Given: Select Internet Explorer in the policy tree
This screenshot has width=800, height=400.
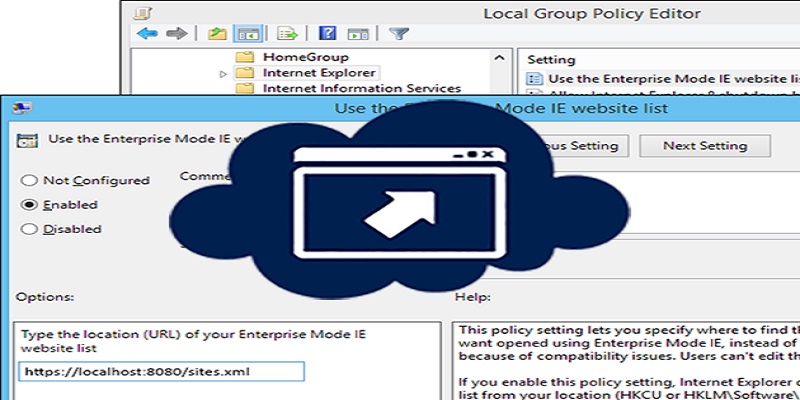Looking at the screenshot, I should (319, 73).
